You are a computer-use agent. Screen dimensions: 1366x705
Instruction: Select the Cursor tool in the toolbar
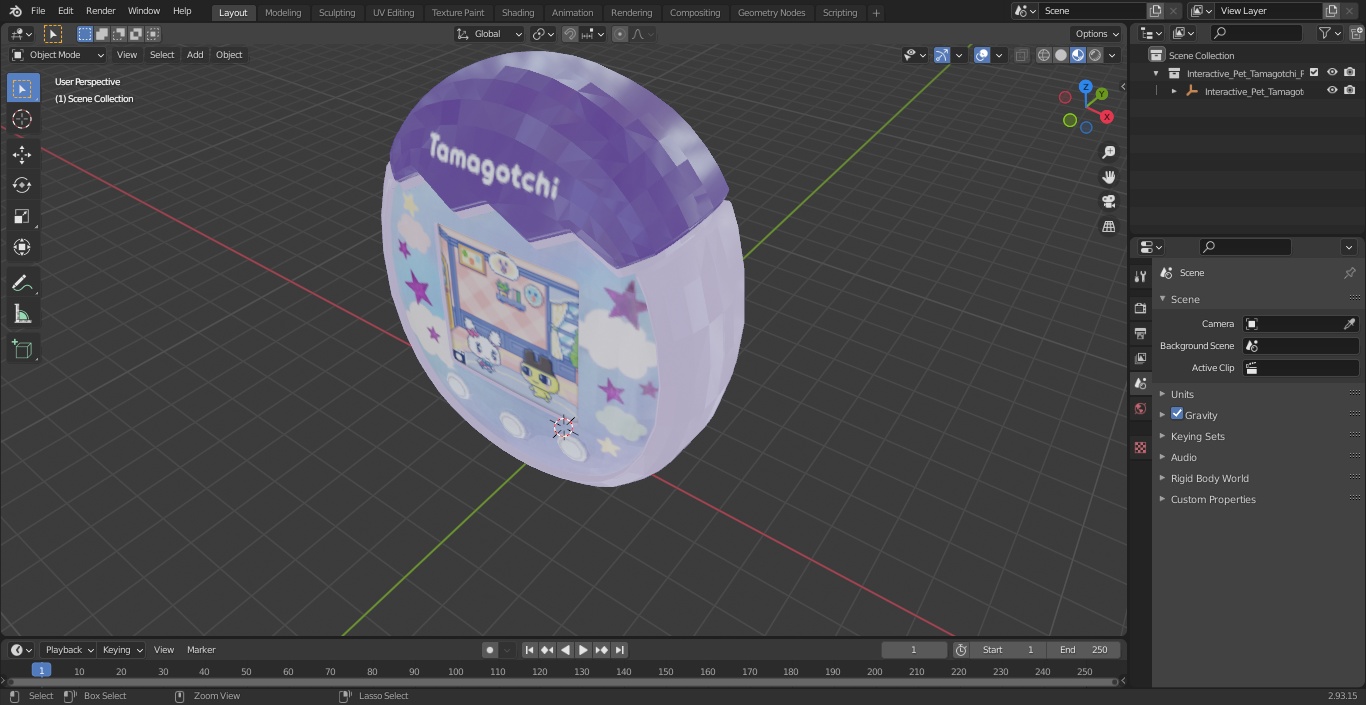pos(22,119)
